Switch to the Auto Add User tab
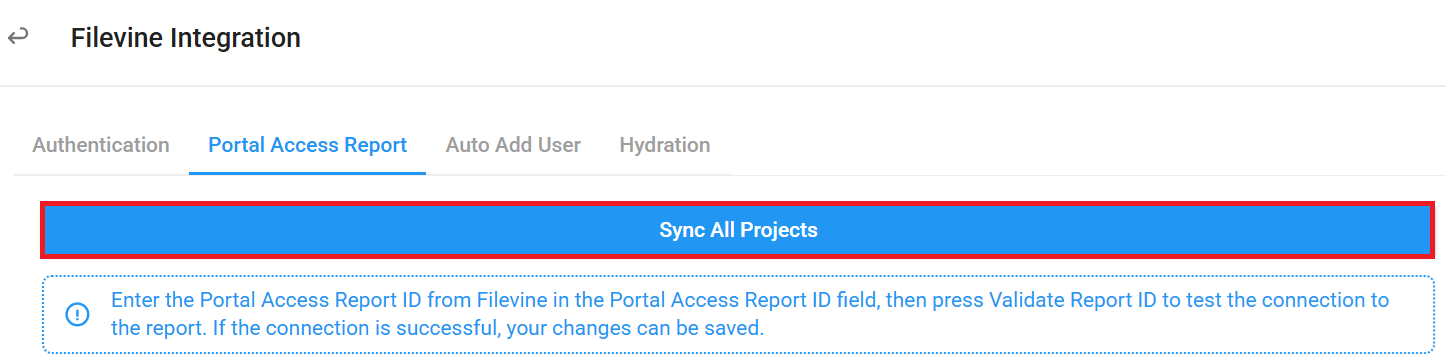1446x364 pixels. coord(513,145)
